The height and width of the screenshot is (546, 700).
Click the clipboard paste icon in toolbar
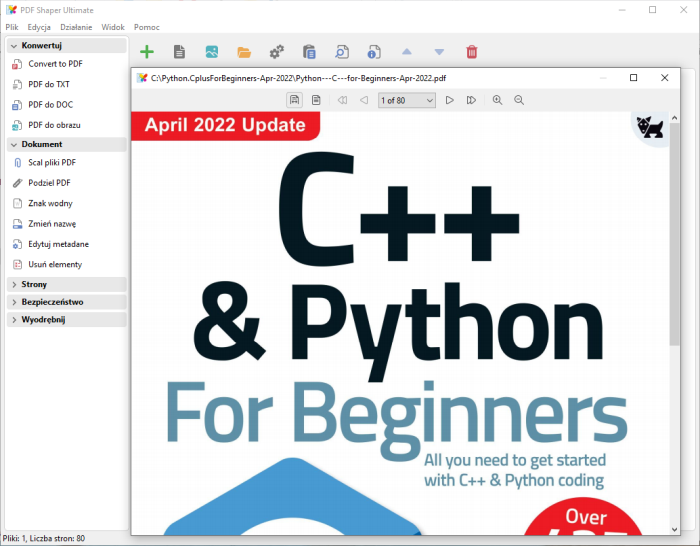(309, 52)
